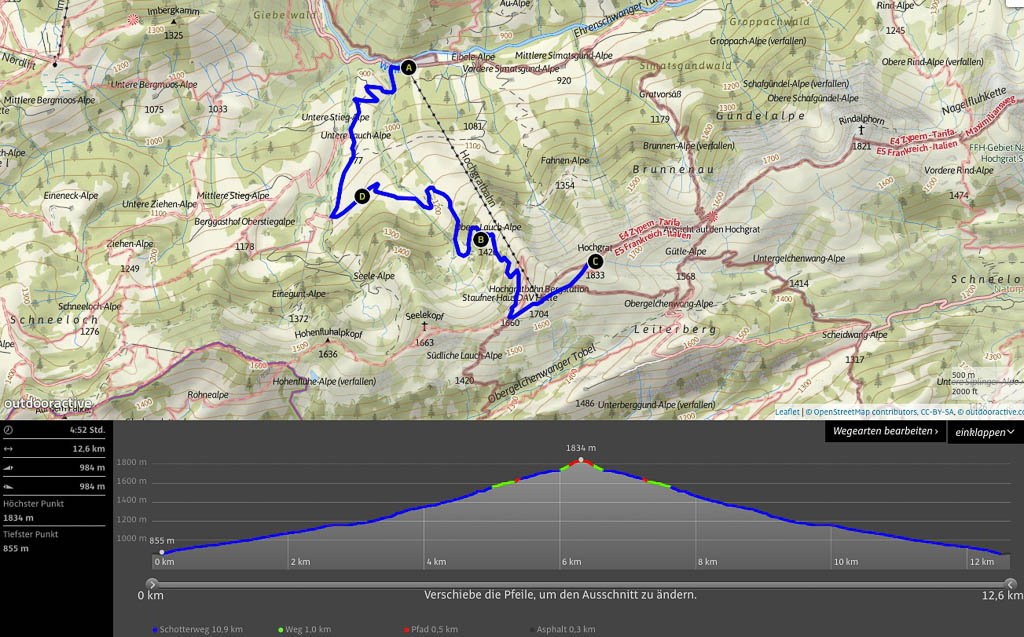
Task: Click the outdooractive logo on the map
Action: (x=47, y=404)
